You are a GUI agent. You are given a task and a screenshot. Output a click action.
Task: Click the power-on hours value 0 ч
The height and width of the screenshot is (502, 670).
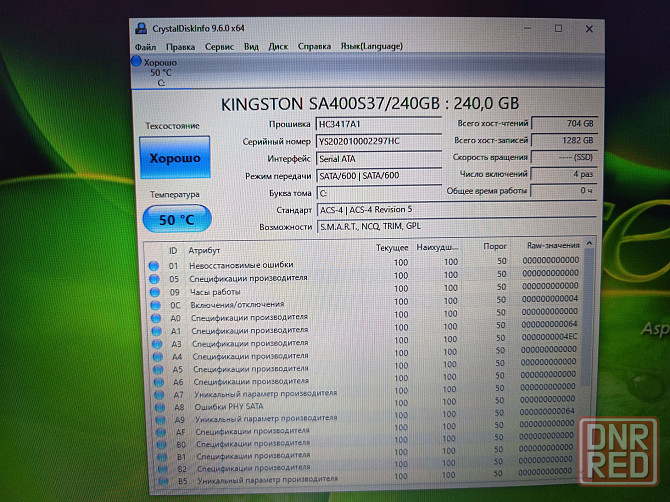point(564,191)
